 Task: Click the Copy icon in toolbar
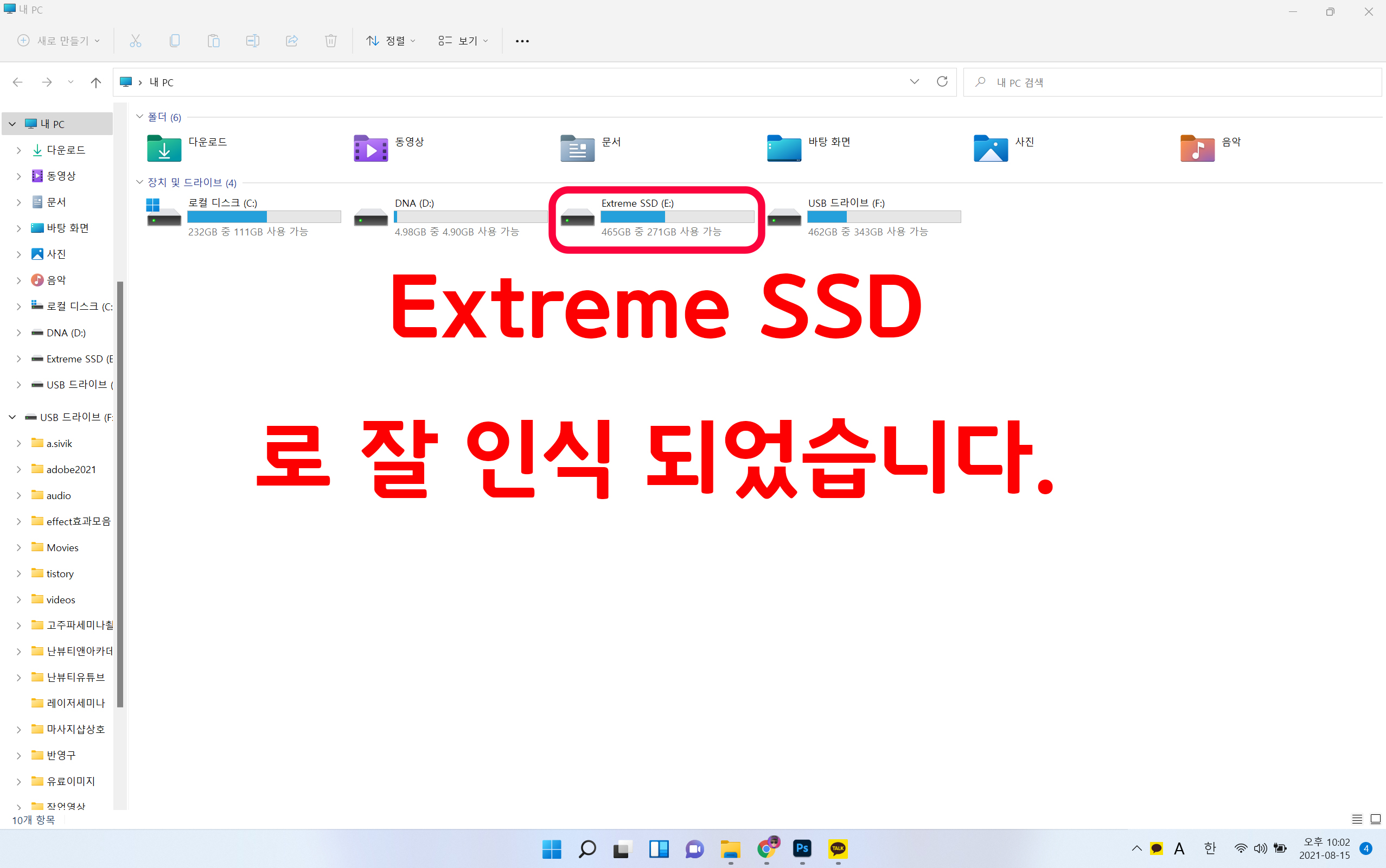click(x=175, y=41)
